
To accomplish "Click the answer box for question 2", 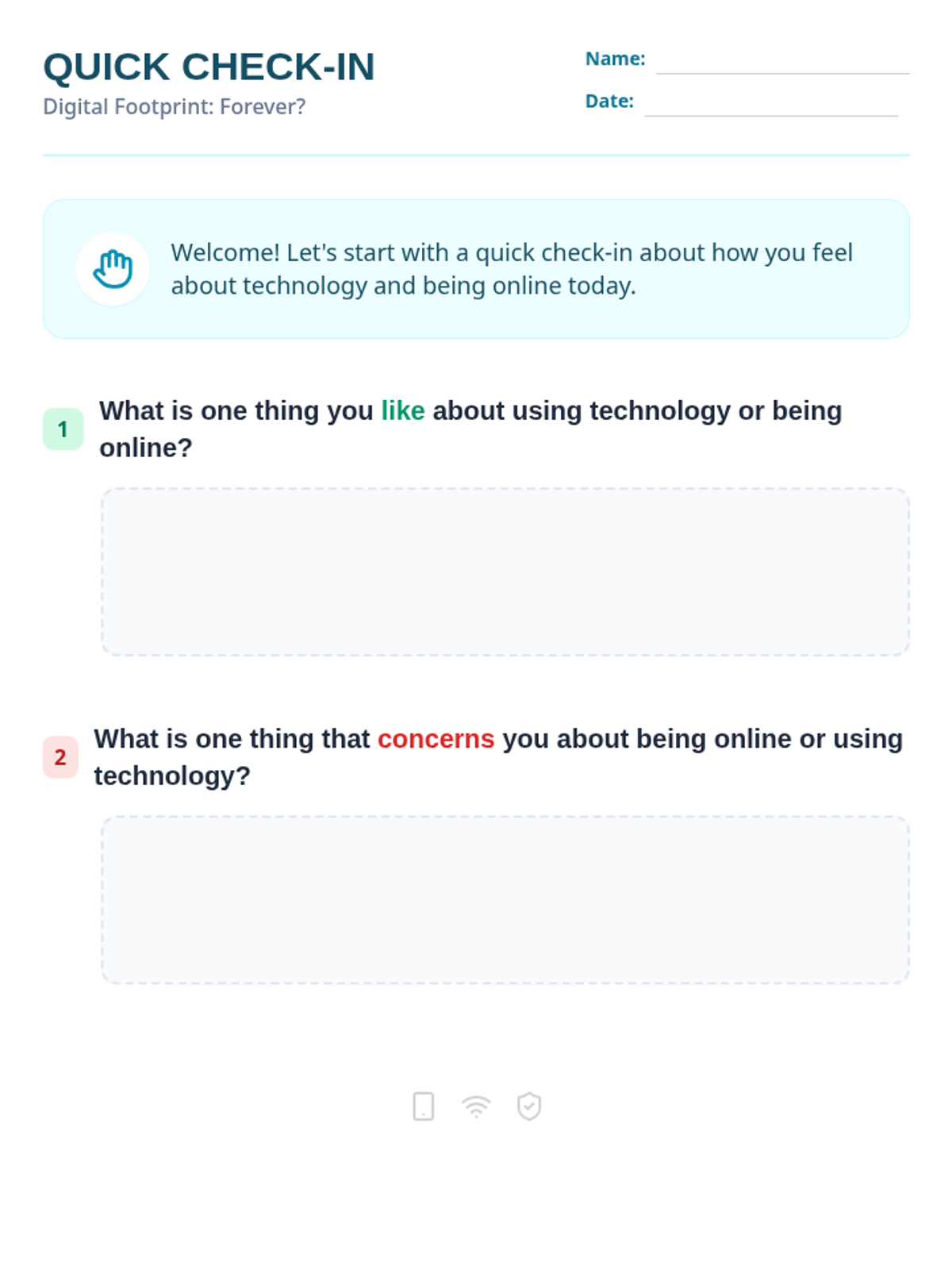I will pos(505,899).
